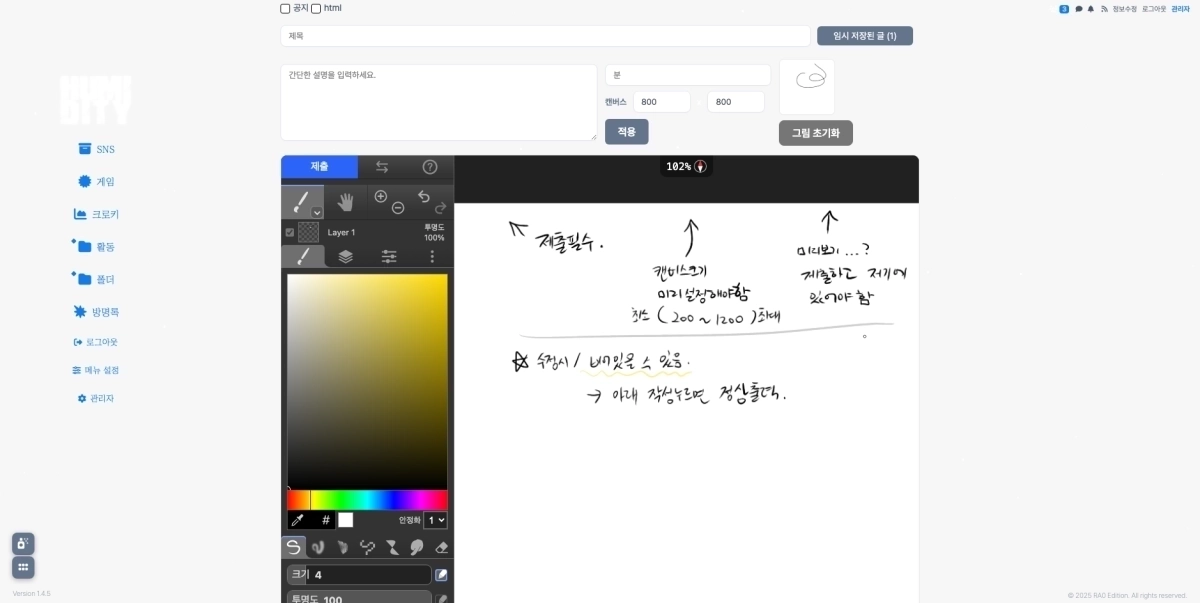This screenshot has width=1200, height=603.
Task: Toggle Layer 1 visibility checkbox
Action: pyautogui.click(x=290, y=232)
